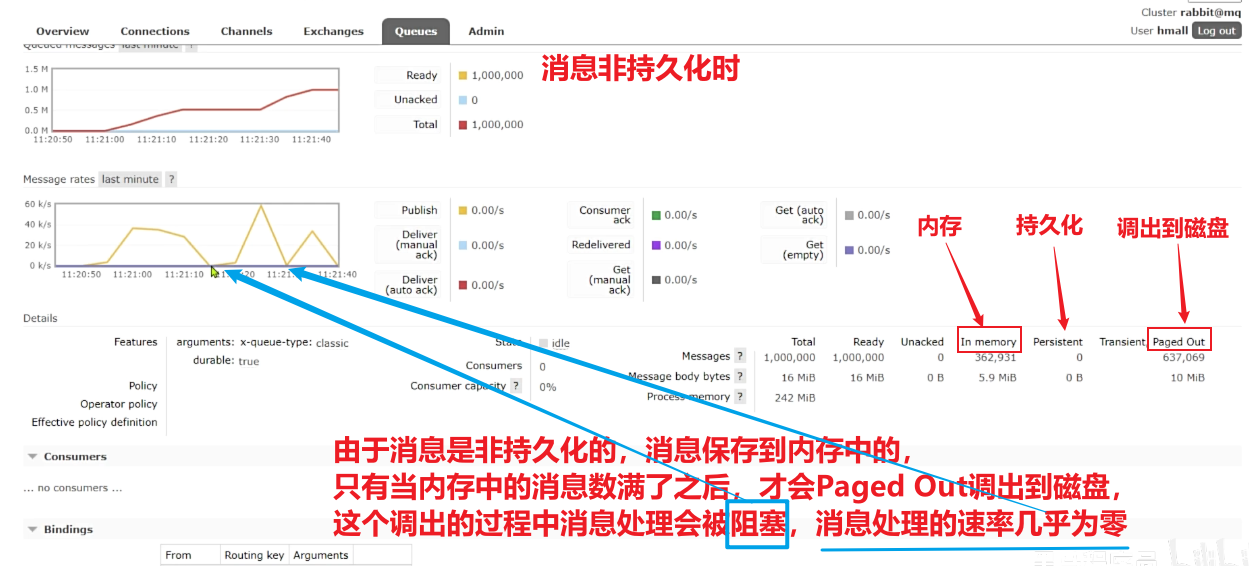Open the Connections tab
Screen dimensions: 1249x566
(x=155, y=31)
